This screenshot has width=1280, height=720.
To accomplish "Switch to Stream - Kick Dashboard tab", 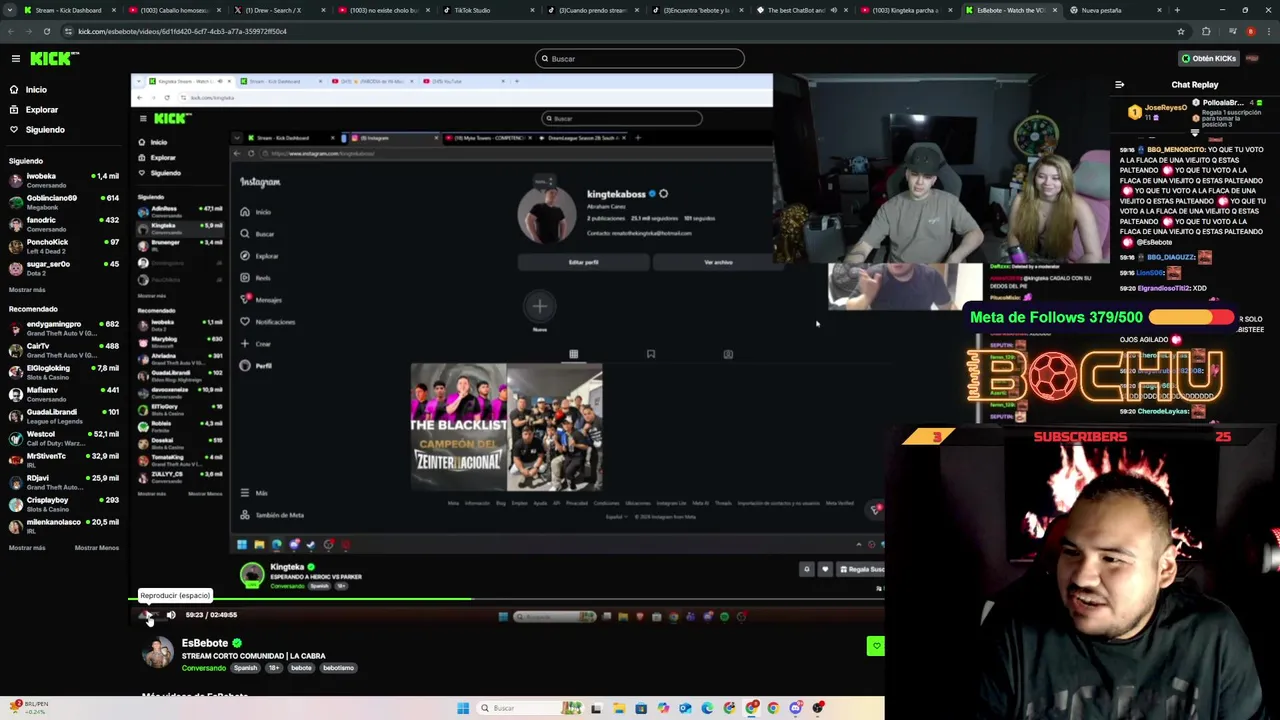I will click(x=68, y=10).
